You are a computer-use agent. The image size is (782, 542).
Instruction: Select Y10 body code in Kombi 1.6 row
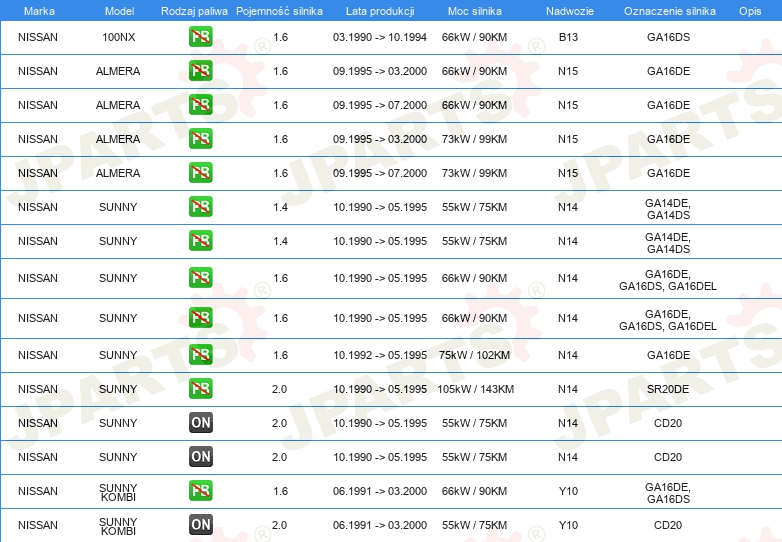(x=568, y=491)
